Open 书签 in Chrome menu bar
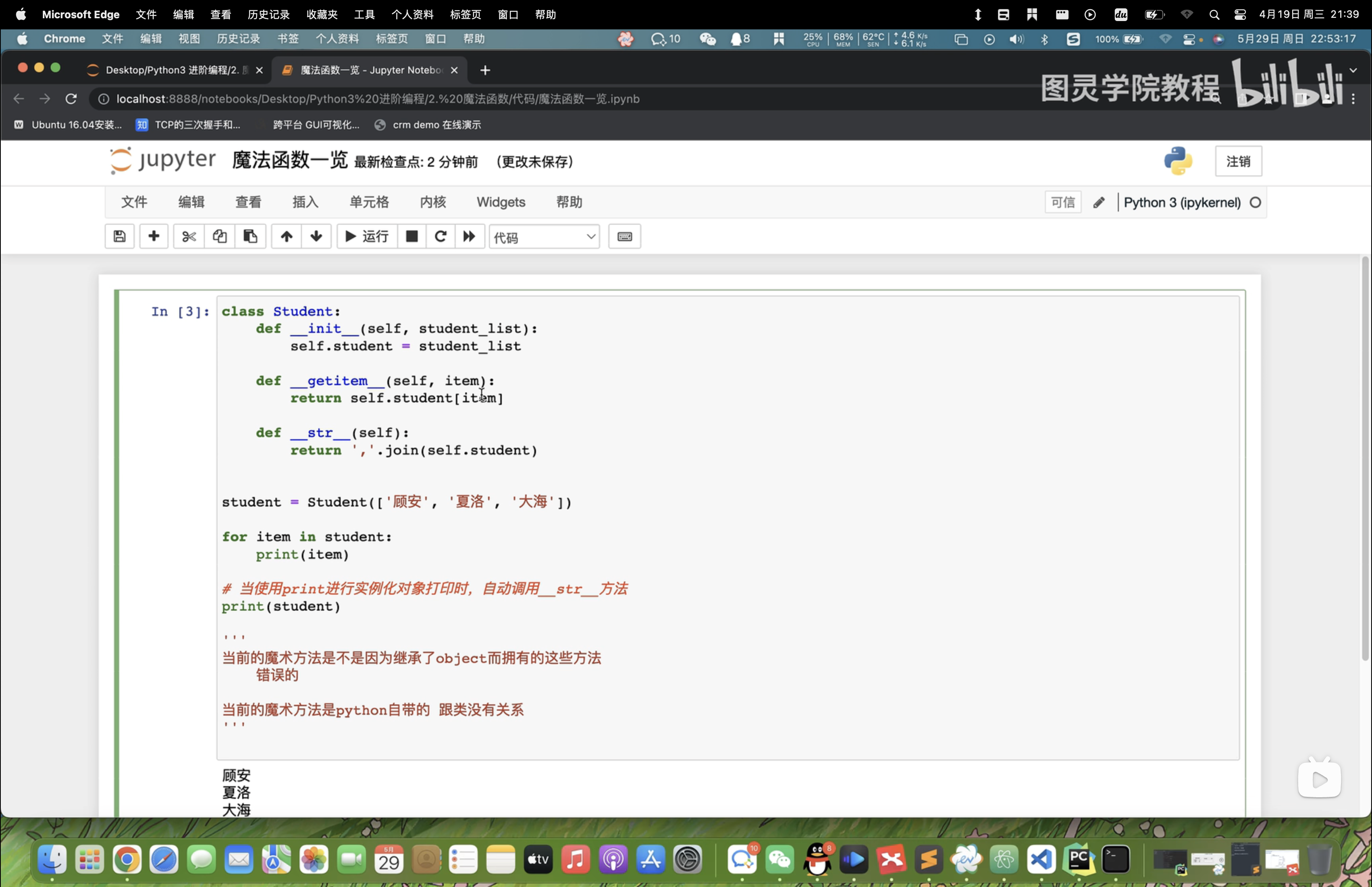 point(288,39)
